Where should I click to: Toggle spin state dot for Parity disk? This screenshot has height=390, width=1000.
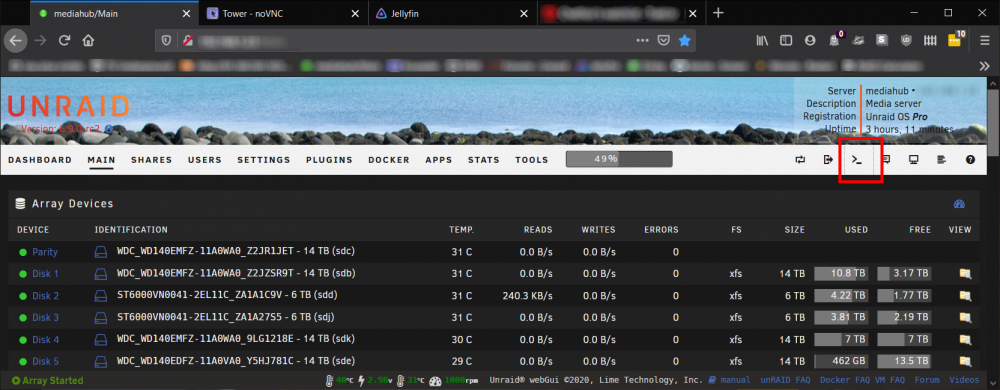tap(22, 252)
